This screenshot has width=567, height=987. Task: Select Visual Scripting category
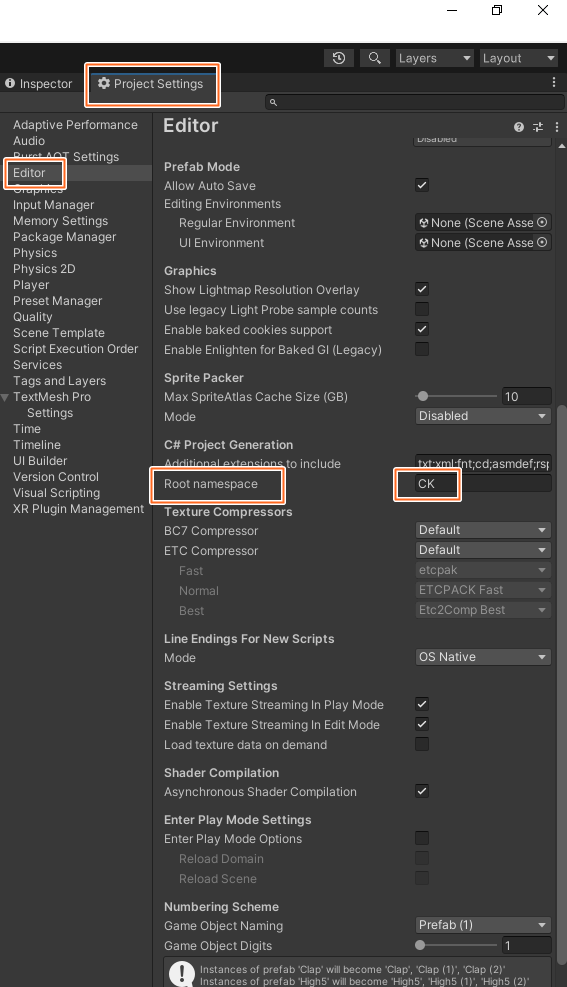pos(57,493)
